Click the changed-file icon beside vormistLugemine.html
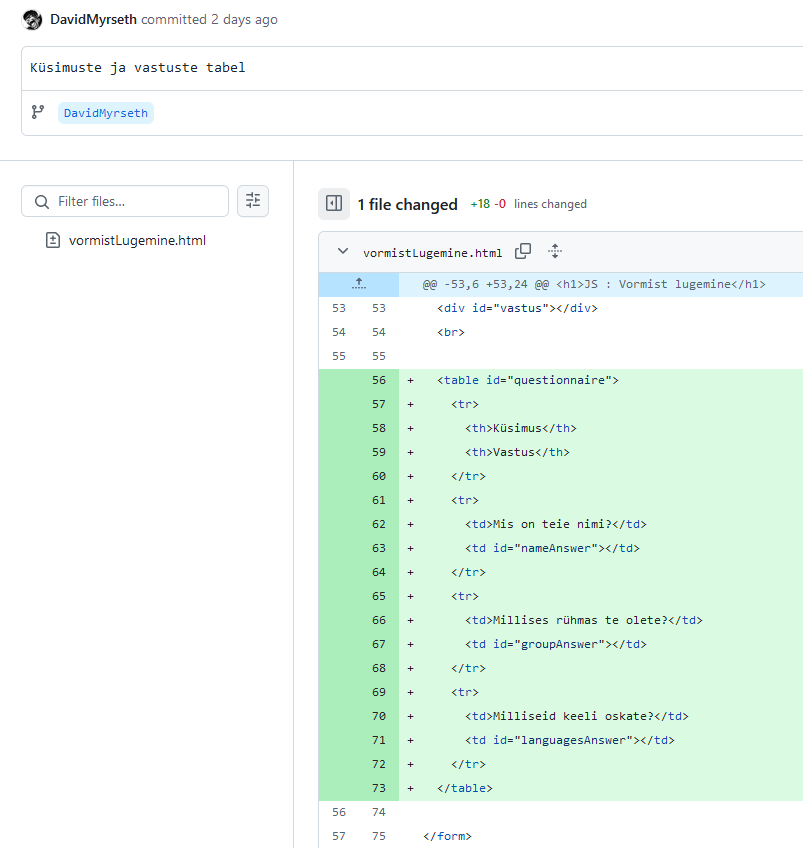 (52, 240)
